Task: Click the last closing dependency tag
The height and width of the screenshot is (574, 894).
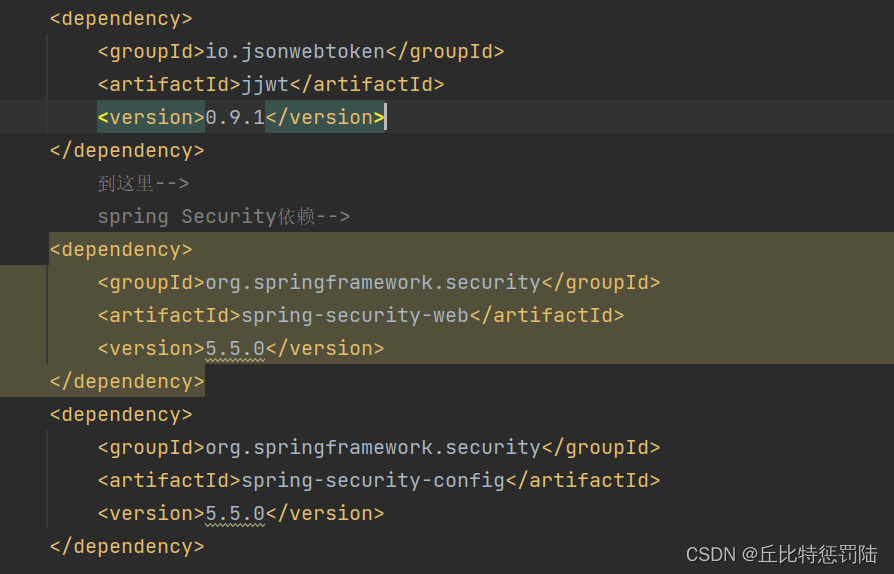Action: [x=127, y=547]
